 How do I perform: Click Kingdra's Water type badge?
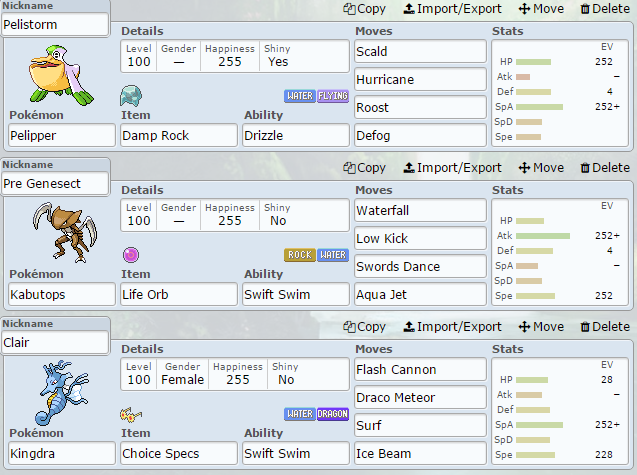coord(300,414)
